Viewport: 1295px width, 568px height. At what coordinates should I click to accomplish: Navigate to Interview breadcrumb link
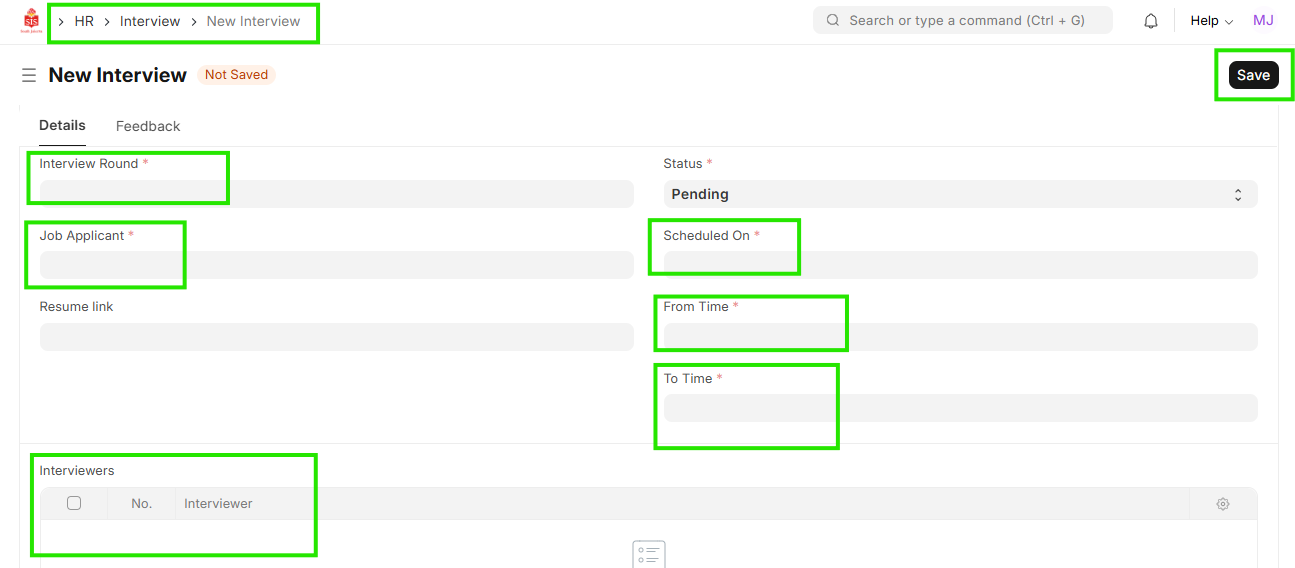(150, 21)
